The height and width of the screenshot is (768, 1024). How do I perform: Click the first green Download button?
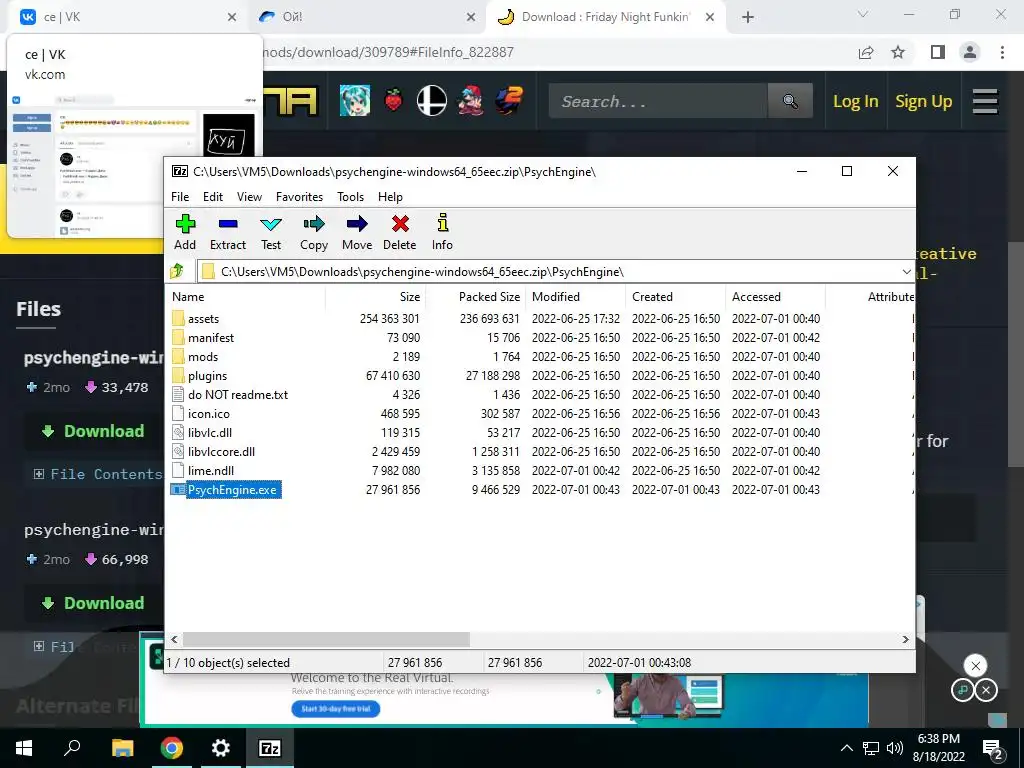coord(93,431)
